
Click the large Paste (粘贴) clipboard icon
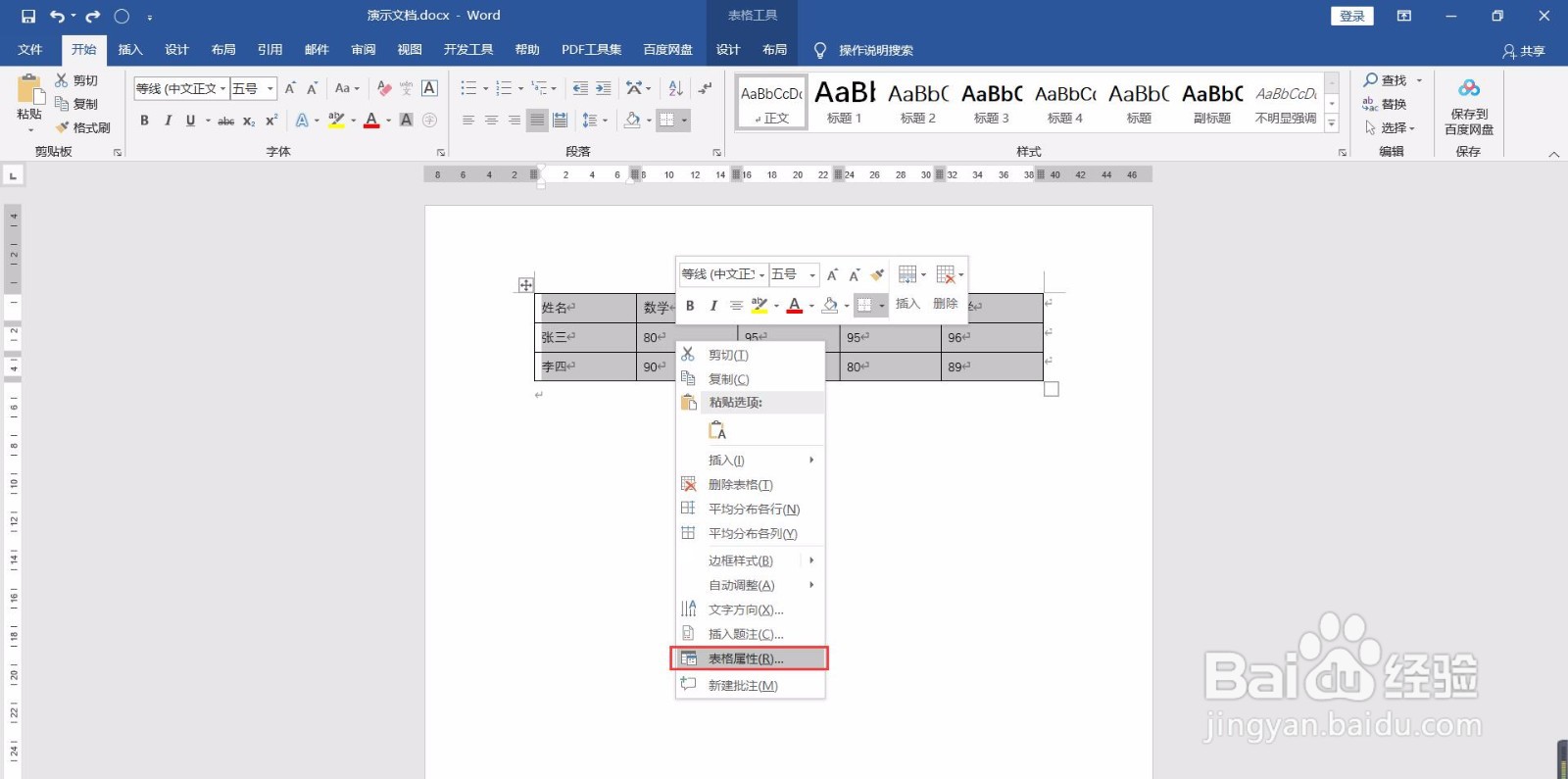pyautogui.click(x=29, y=90)
